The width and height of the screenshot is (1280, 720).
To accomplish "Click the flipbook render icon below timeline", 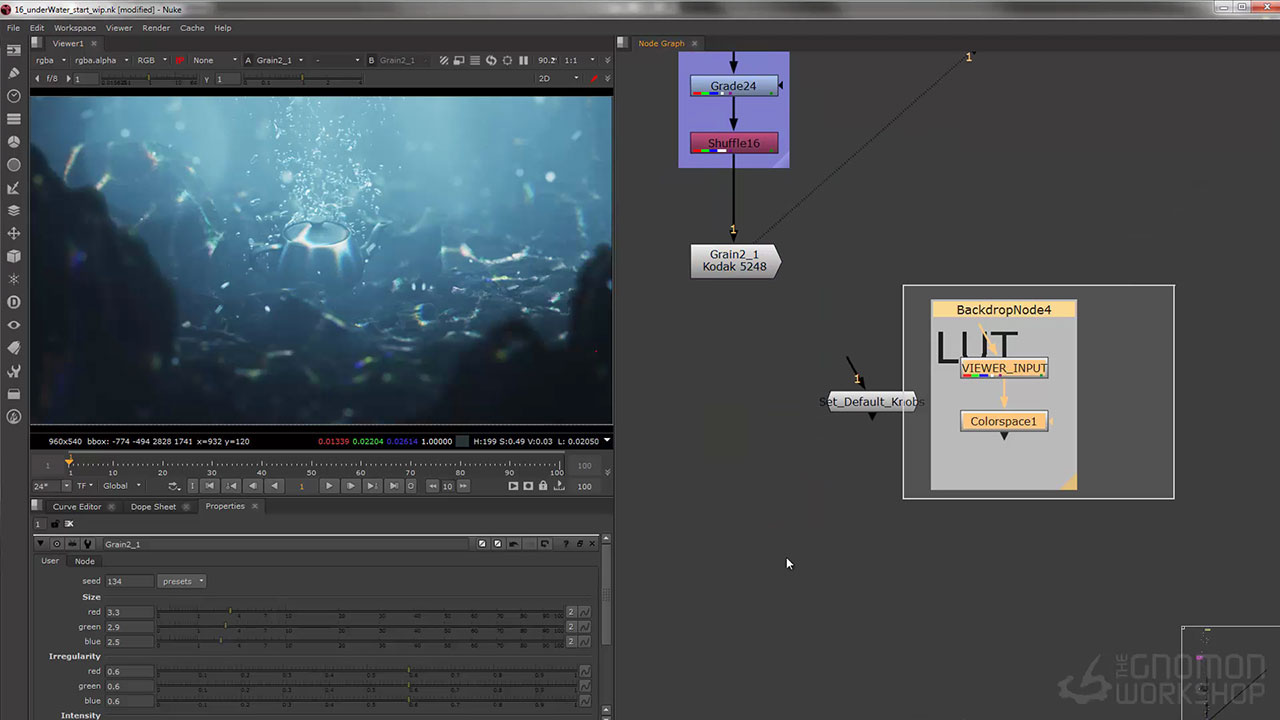I will point(513,486).
